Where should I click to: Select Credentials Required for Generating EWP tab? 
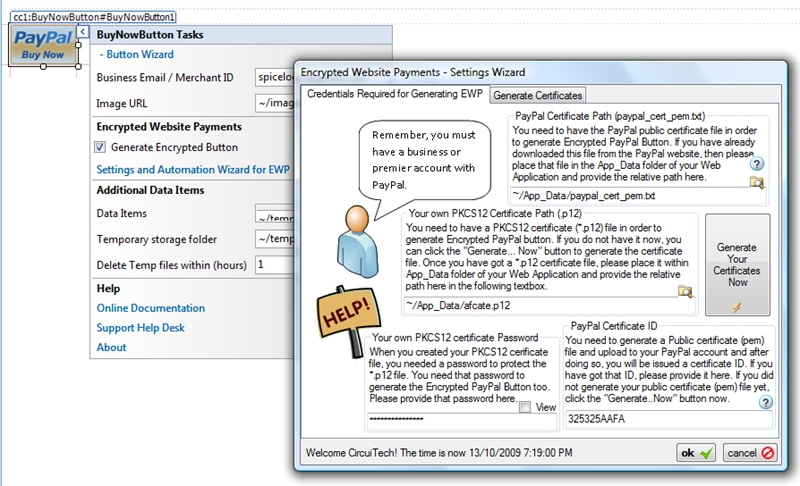(394, 94)
